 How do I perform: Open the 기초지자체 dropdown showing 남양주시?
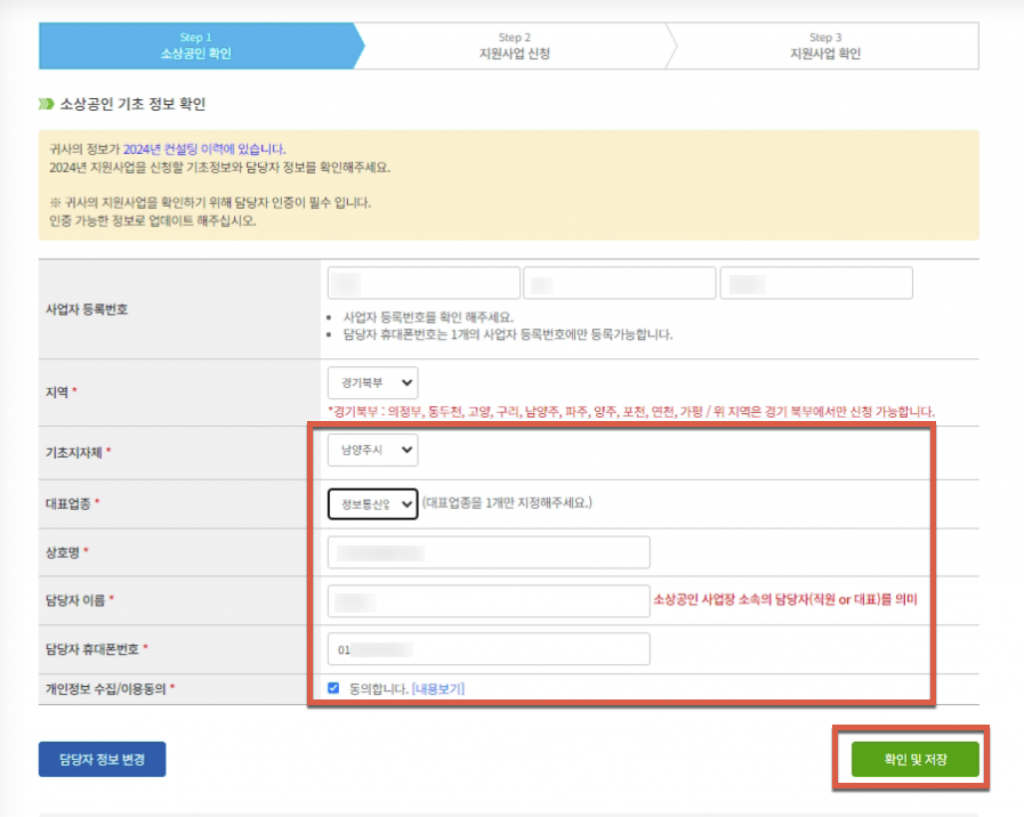(373, 450)
